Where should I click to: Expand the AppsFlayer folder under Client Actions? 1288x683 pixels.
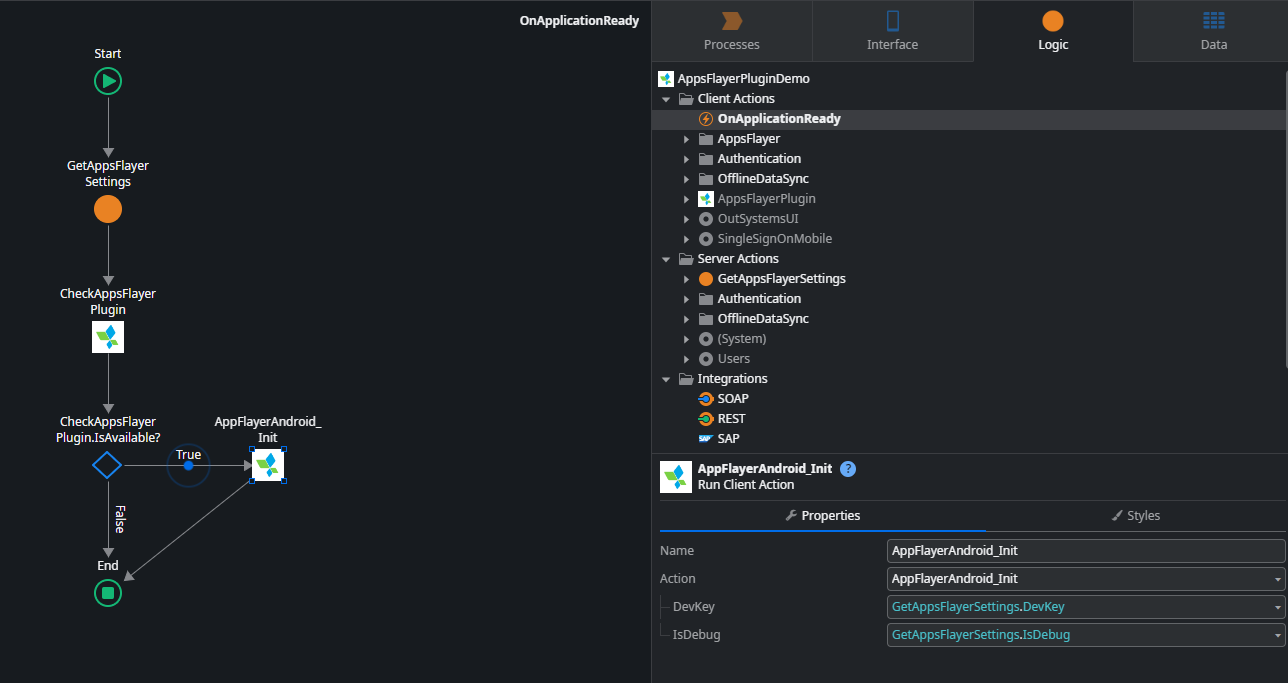pyautogui.click(x=686, y=139)
